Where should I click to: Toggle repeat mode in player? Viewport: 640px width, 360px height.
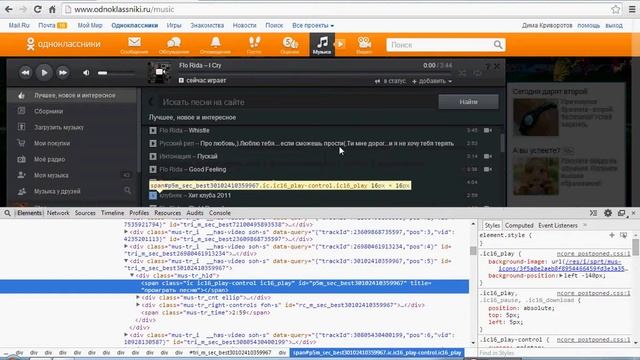coord(477,73)
